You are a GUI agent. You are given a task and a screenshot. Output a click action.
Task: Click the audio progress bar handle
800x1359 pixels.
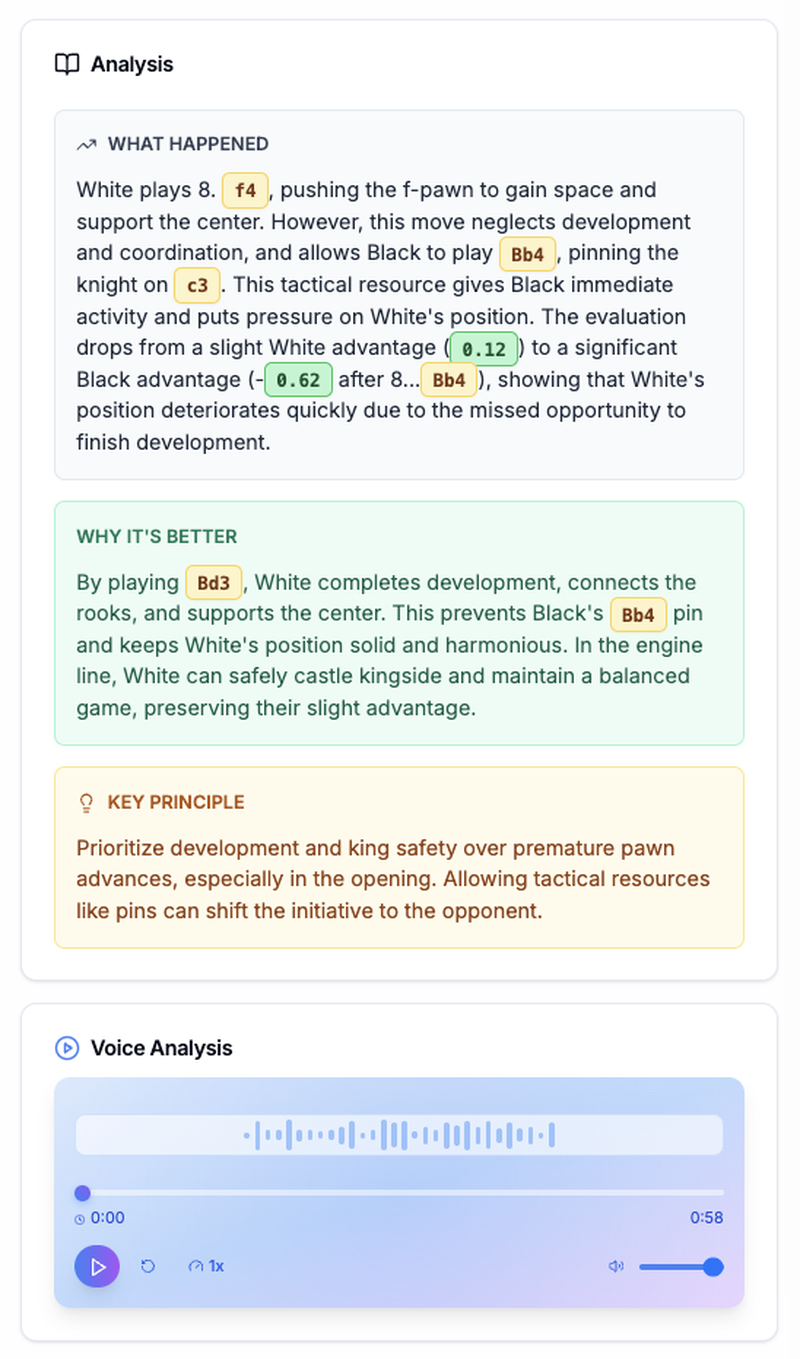pyautogui.click(x=83, y=1193)
